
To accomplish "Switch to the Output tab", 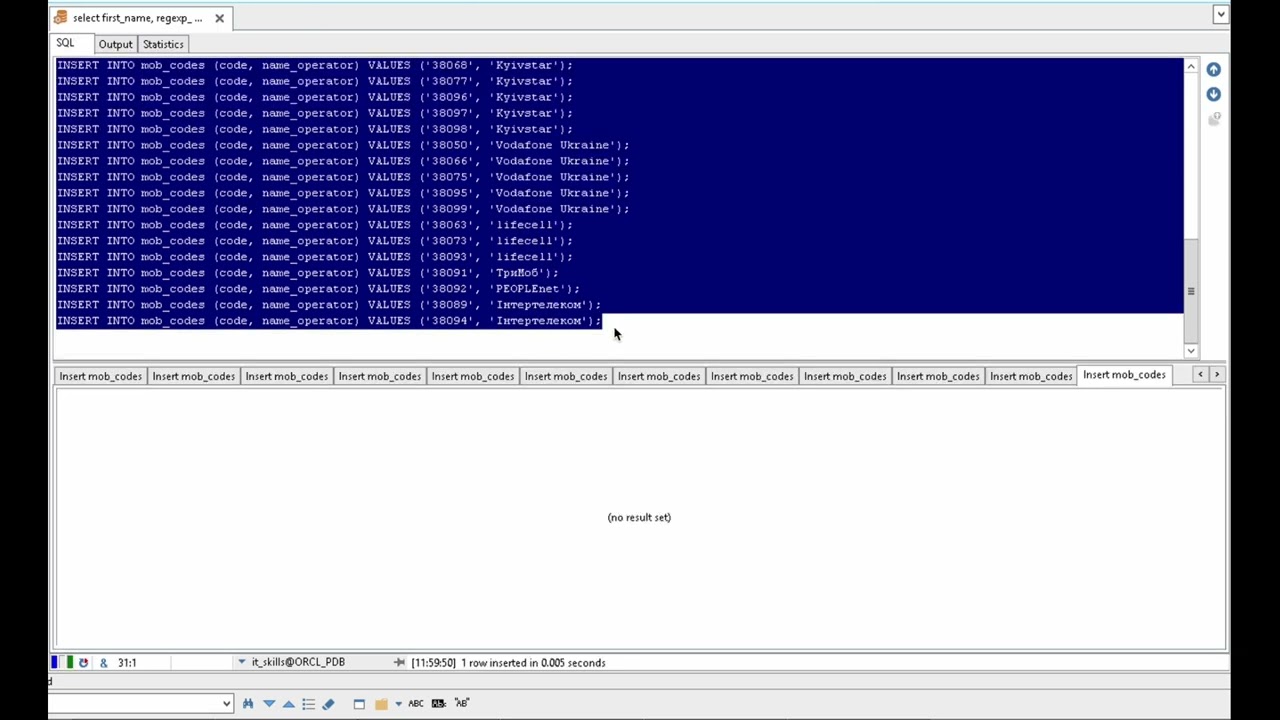I will click(x=115, y=44).
